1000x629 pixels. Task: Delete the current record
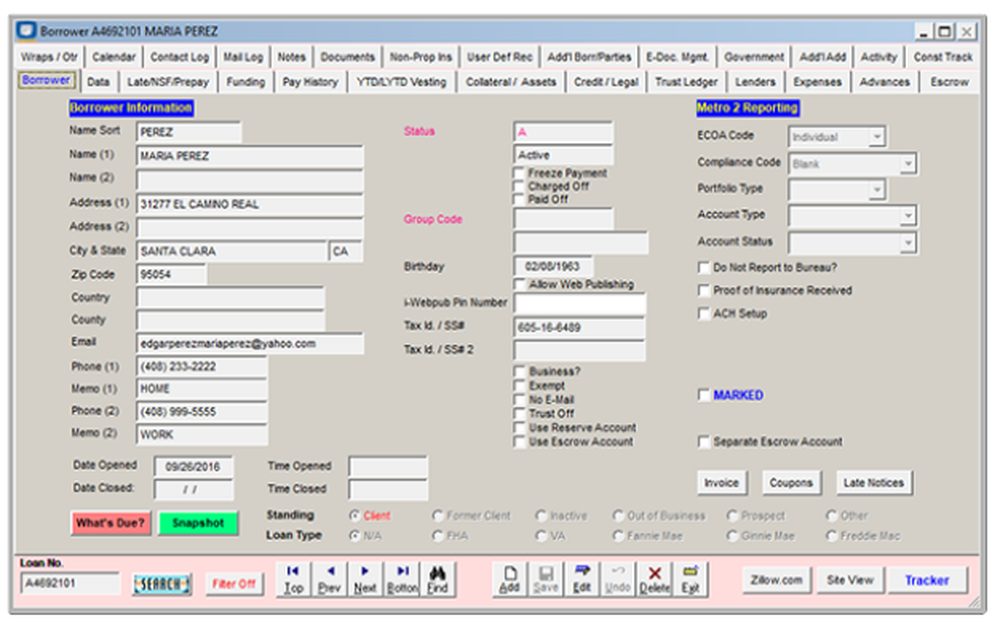(x=654, y=579)
